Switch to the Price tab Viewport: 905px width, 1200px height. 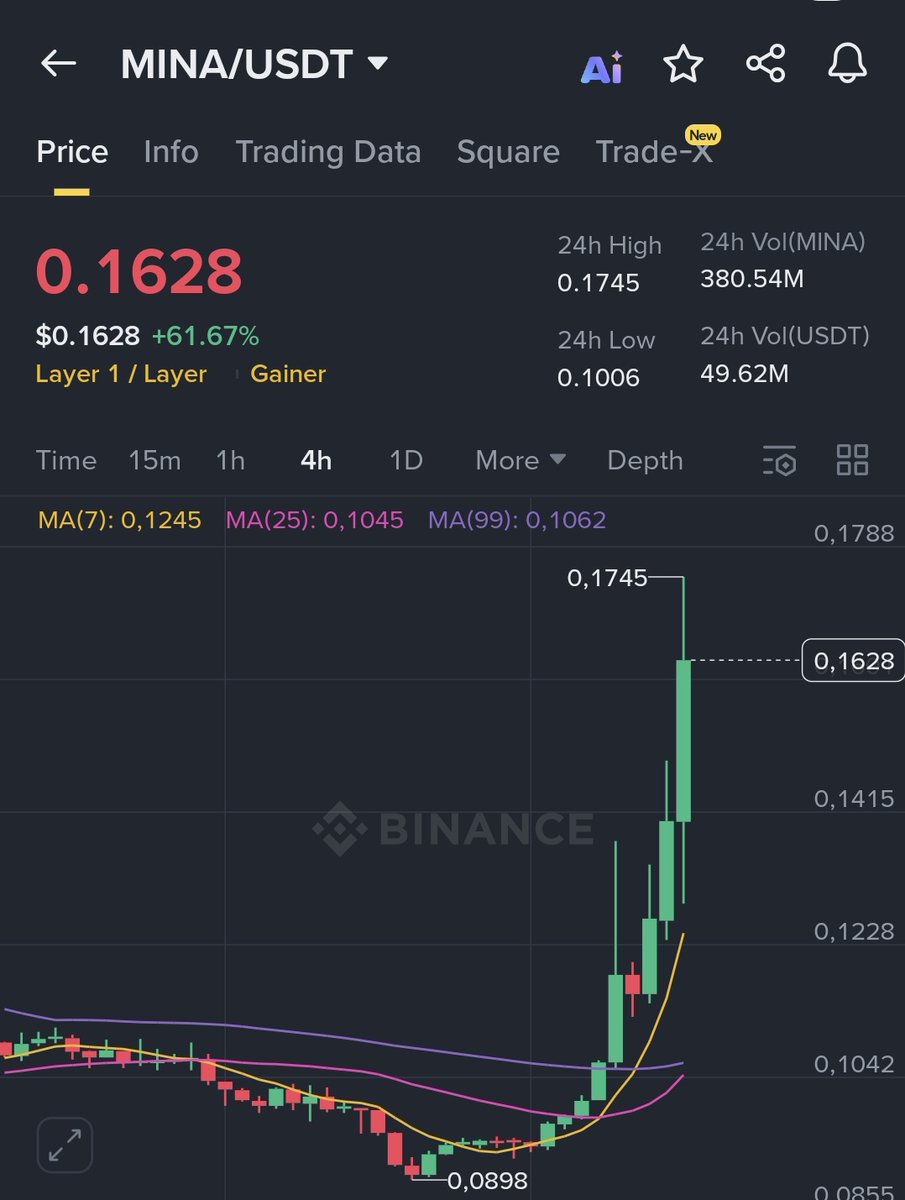(72, 152)
